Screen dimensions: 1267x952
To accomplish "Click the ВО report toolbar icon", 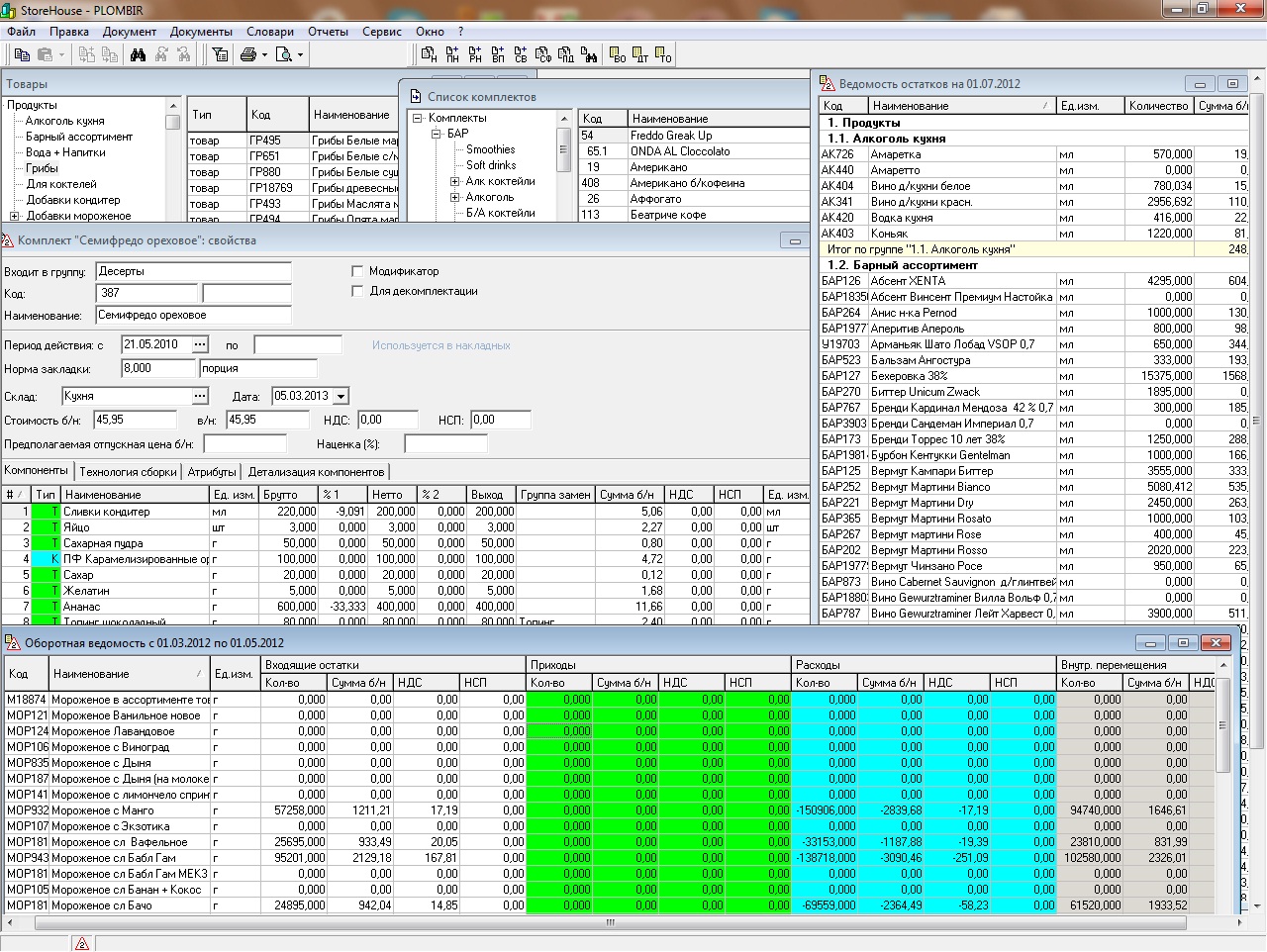I will point(618,55).
